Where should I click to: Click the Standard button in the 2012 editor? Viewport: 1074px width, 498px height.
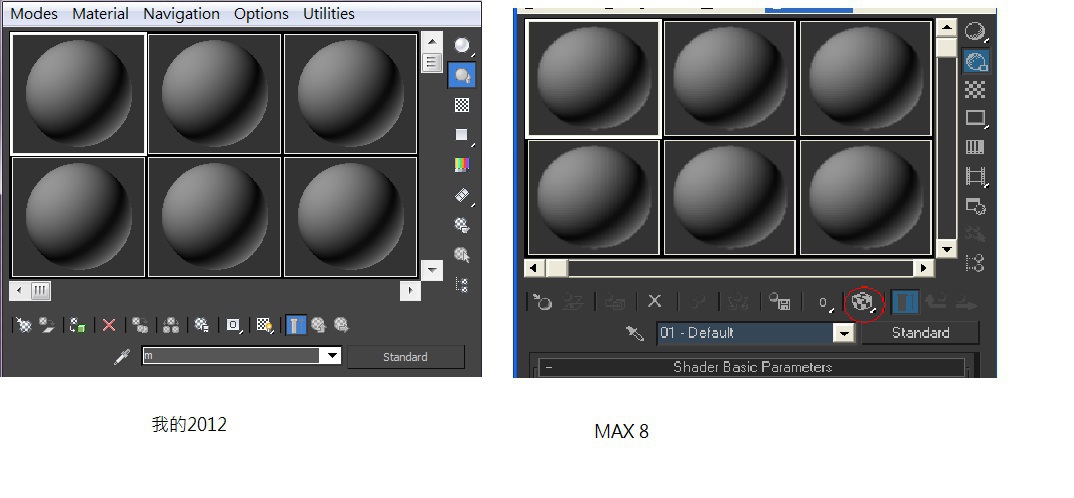(405, 357)
